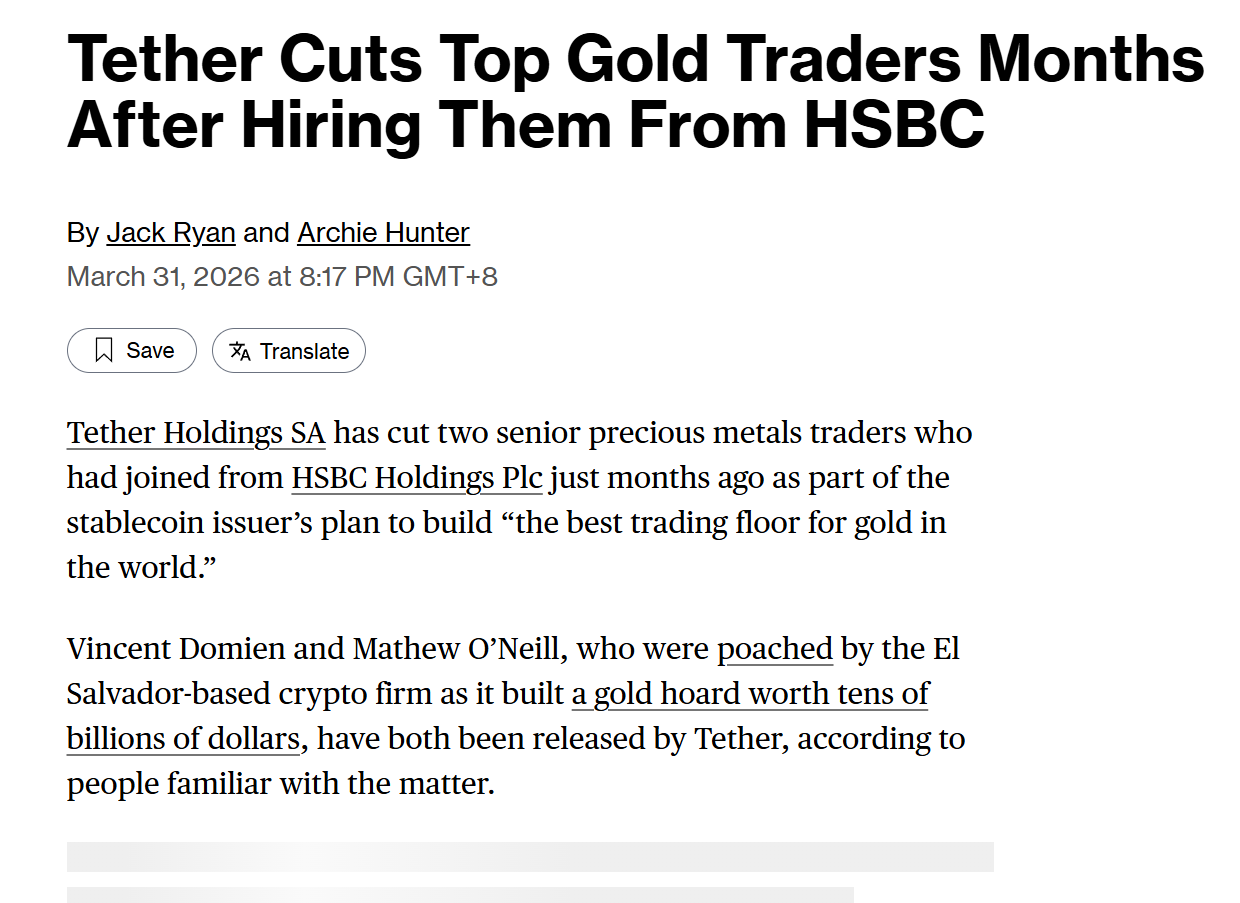Open author Jack Ryan's profile link
The height and width of the screenshot is (903, 1240).
171,232
